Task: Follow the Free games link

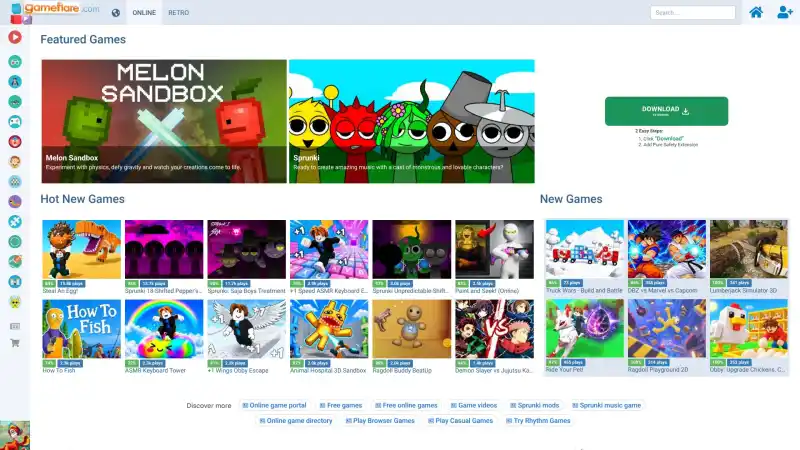Action: [x=341, y=405]
